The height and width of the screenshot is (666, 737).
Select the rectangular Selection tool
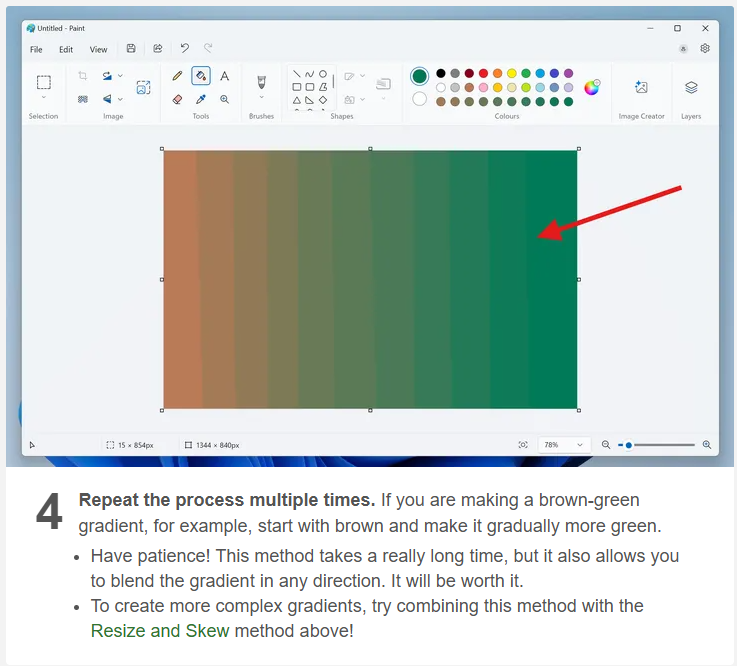[x=44, y=82]
